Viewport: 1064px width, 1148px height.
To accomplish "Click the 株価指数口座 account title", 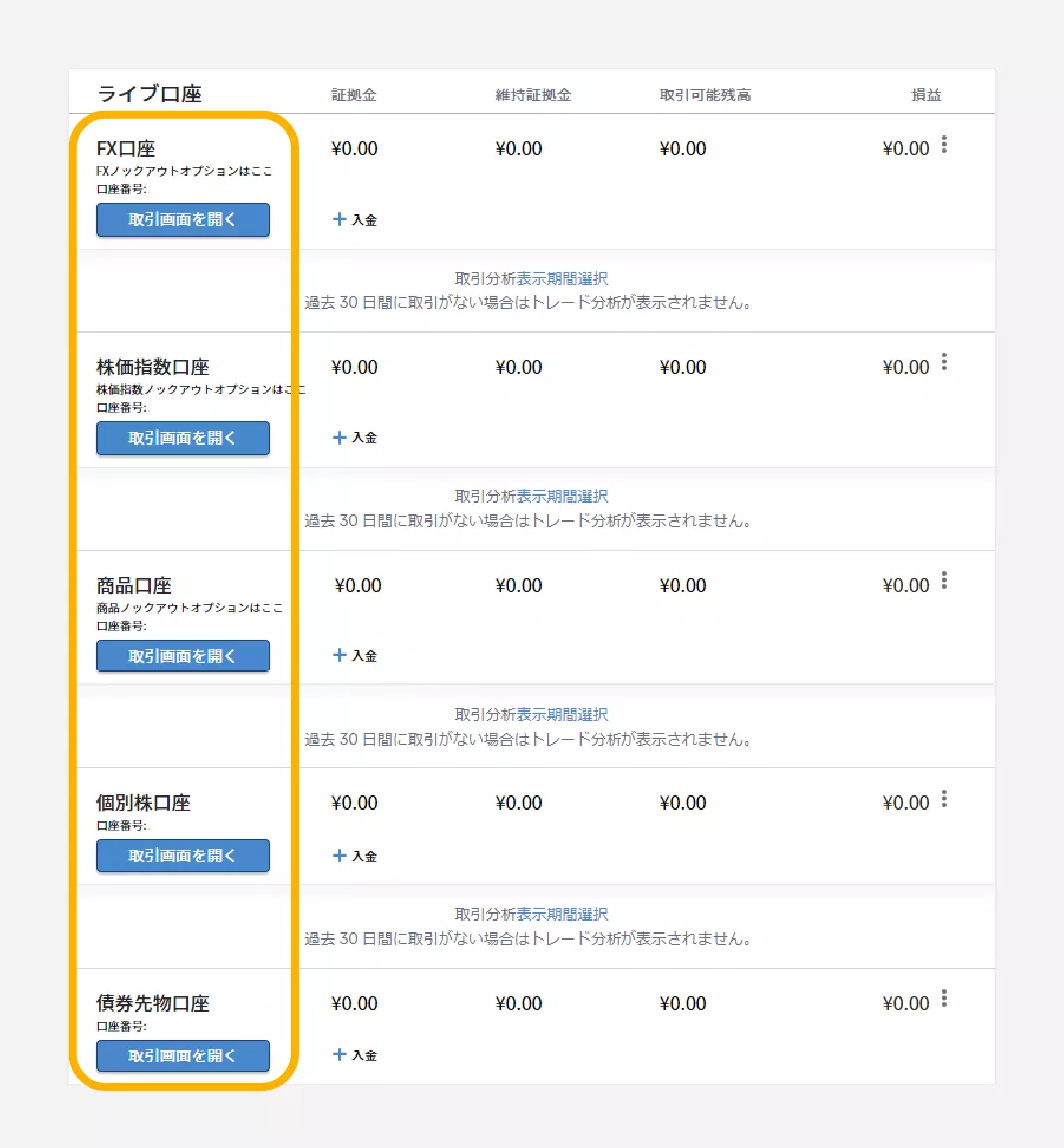I will (153, 367).
